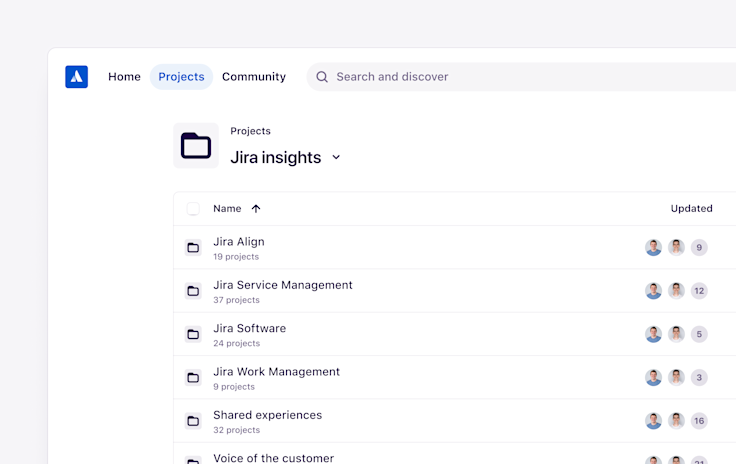Click the '19 projects' subtitle text

point(236,257)
